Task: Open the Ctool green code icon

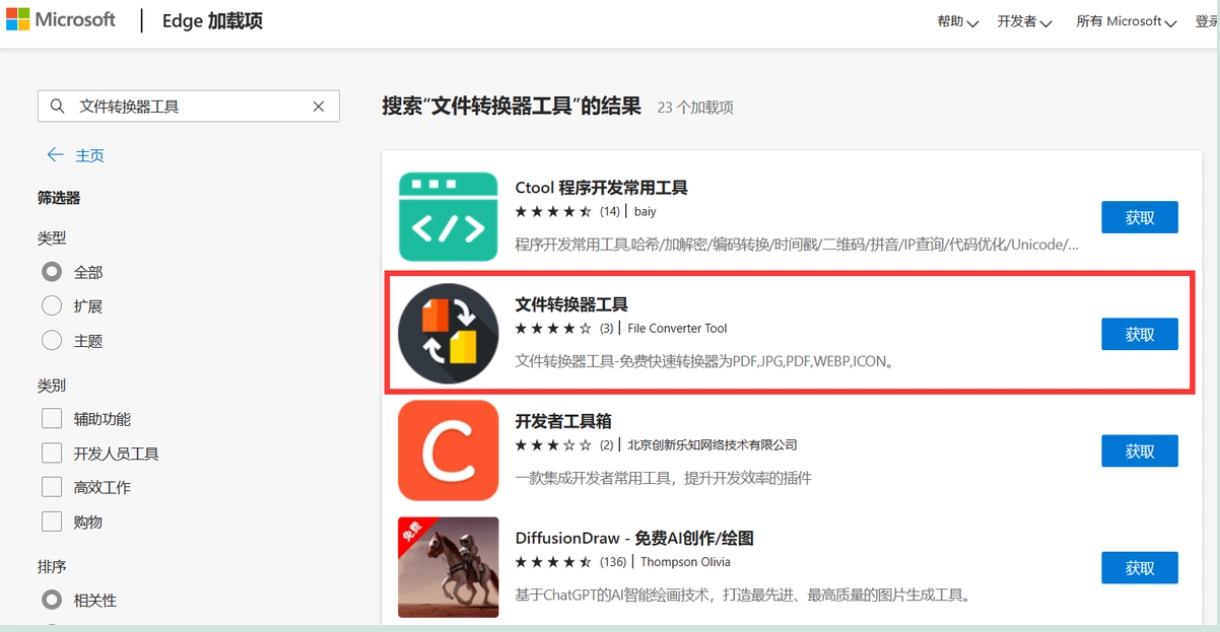Action: (x=448, y=216)
